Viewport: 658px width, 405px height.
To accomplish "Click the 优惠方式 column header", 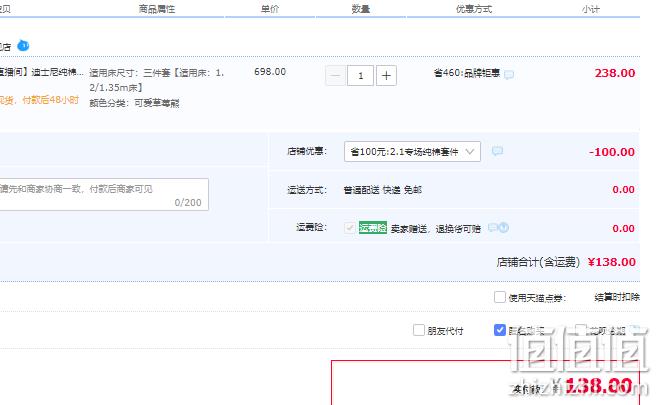I will pos(474,9).
